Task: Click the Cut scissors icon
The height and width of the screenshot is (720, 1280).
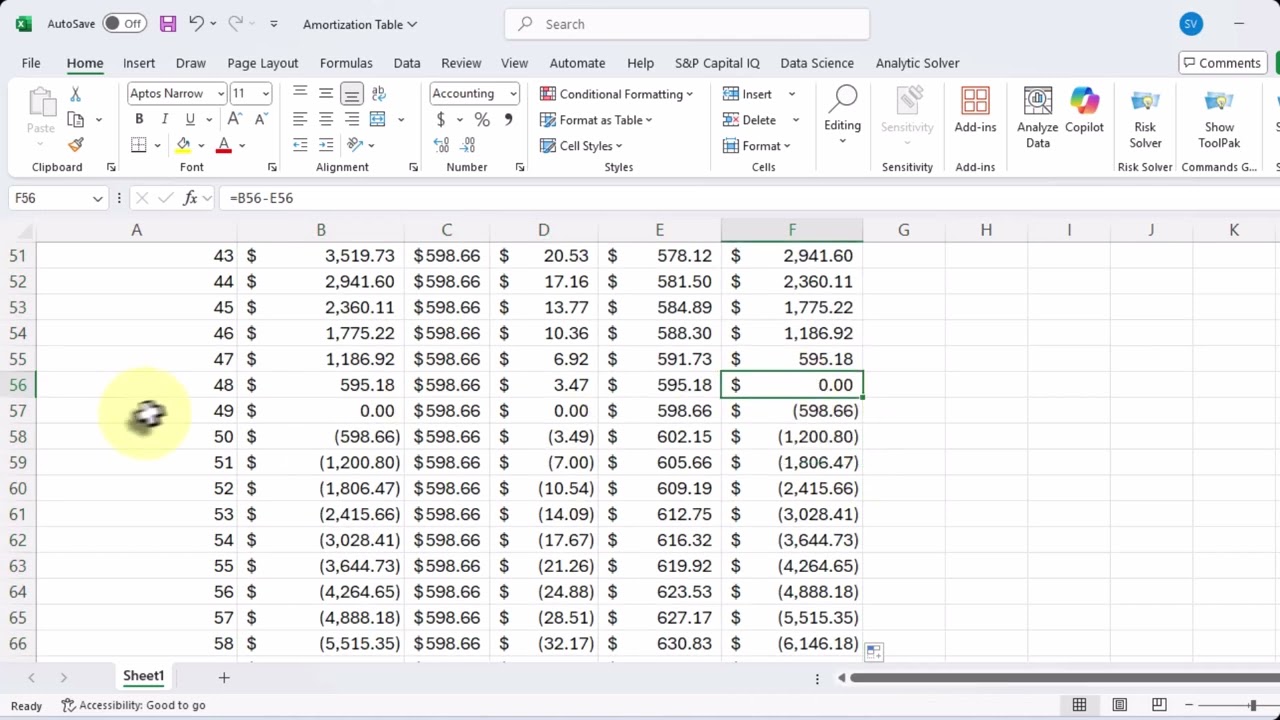Action: 75,94
